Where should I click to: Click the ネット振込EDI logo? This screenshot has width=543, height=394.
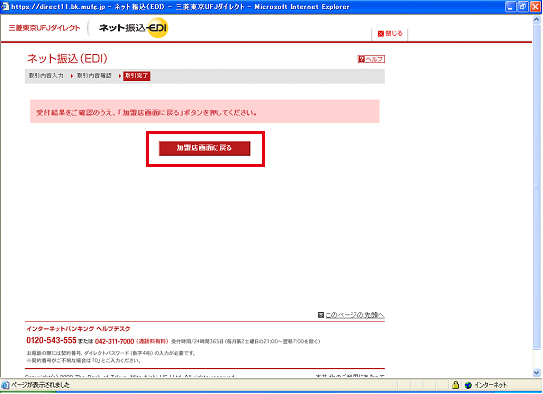coord(133,28)
